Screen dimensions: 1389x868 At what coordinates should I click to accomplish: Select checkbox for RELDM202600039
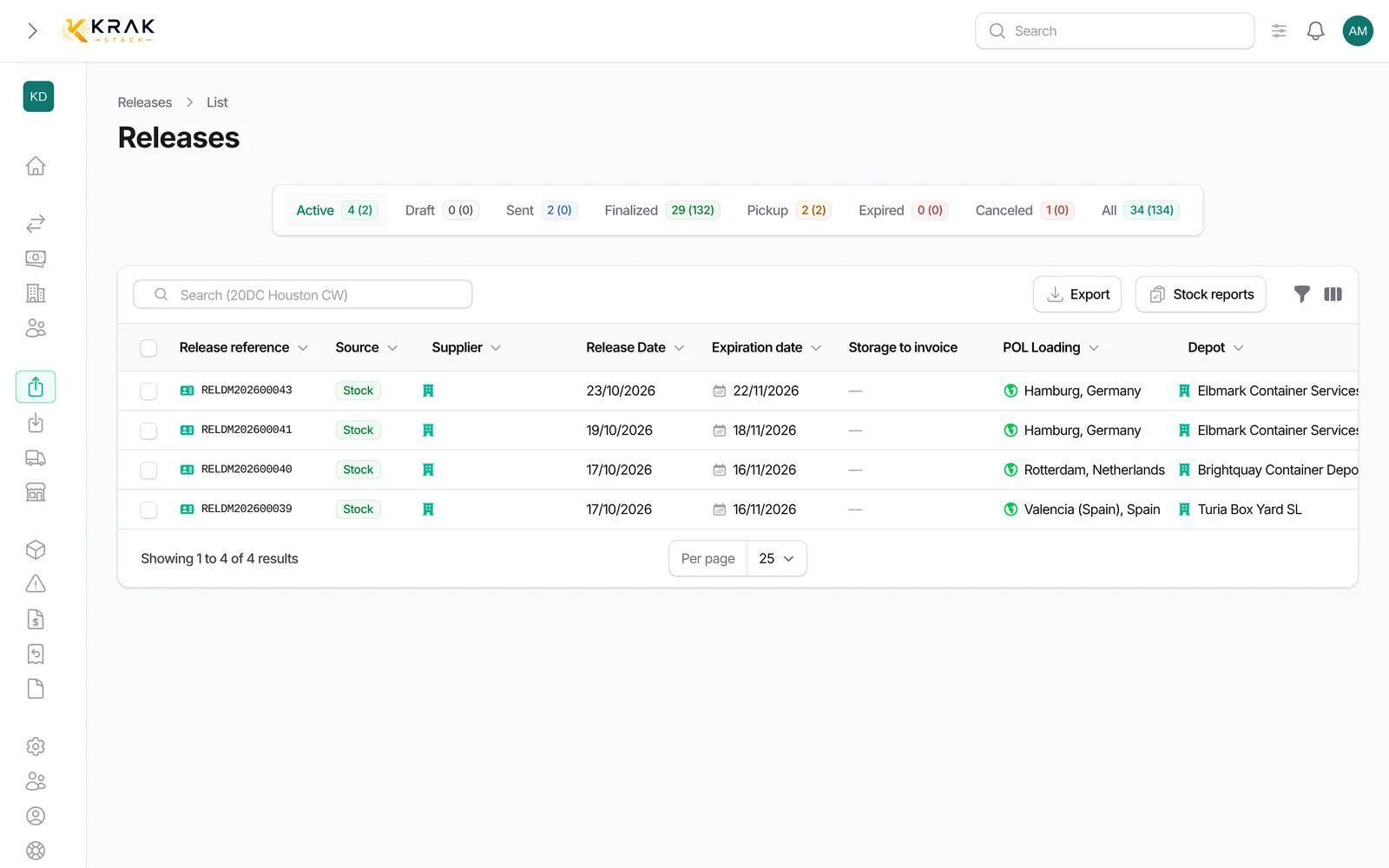pos(148,510)
